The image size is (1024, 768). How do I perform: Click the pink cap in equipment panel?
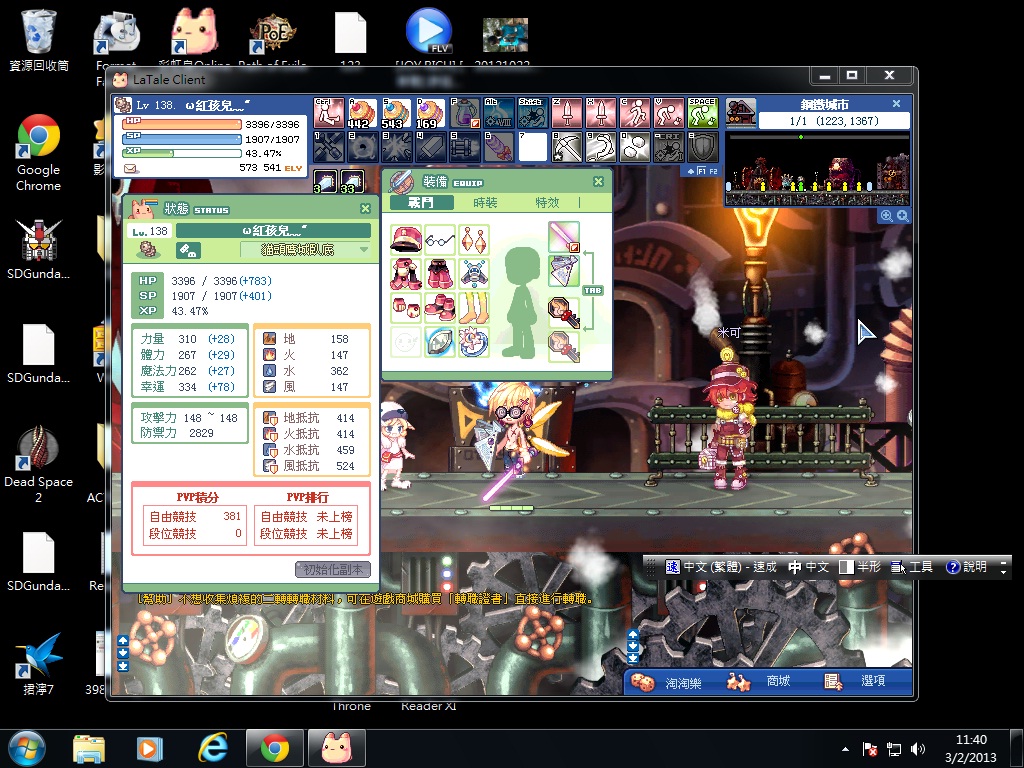(x=406, y=239)
